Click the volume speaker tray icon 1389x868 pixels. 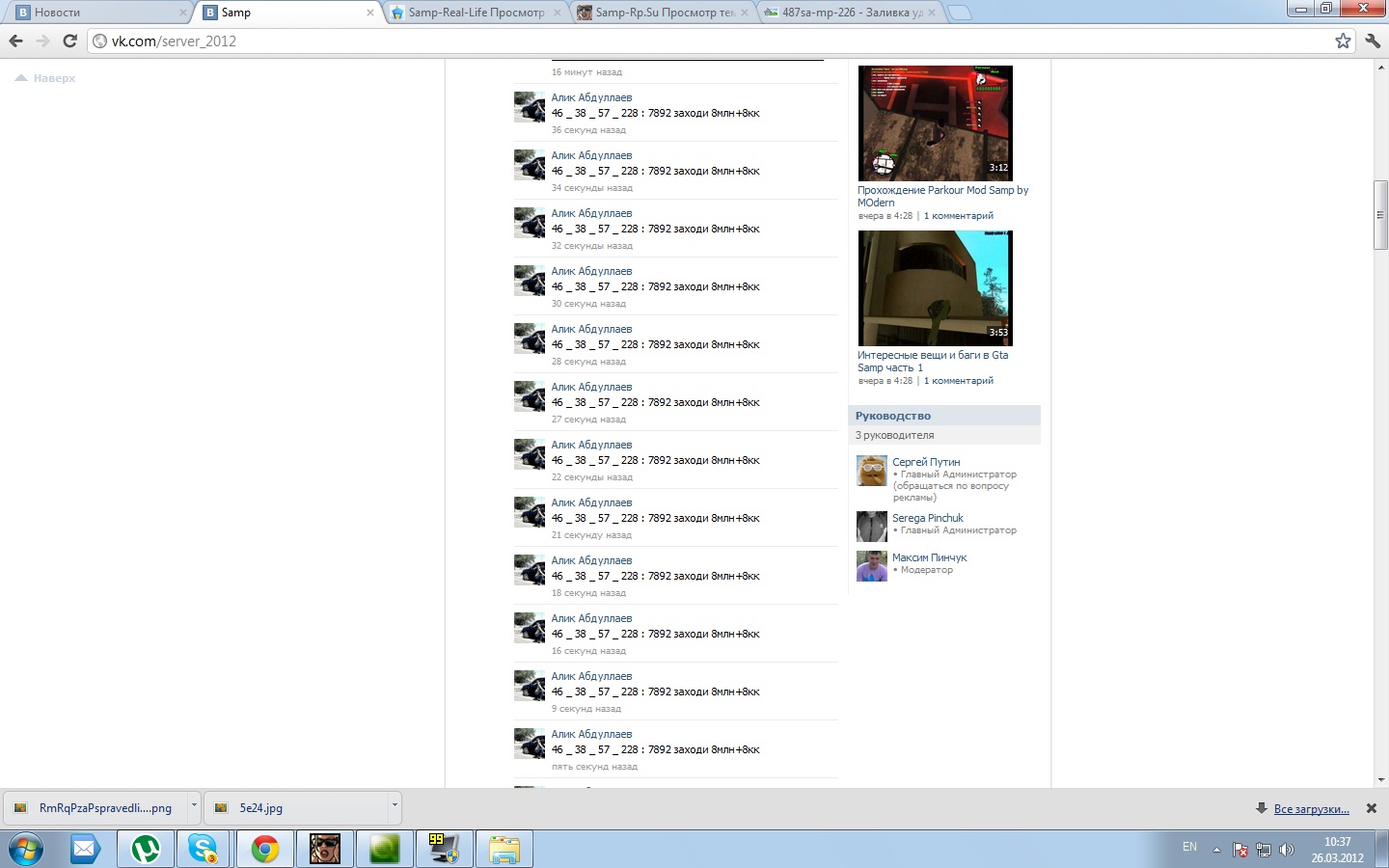(1286, 850)
